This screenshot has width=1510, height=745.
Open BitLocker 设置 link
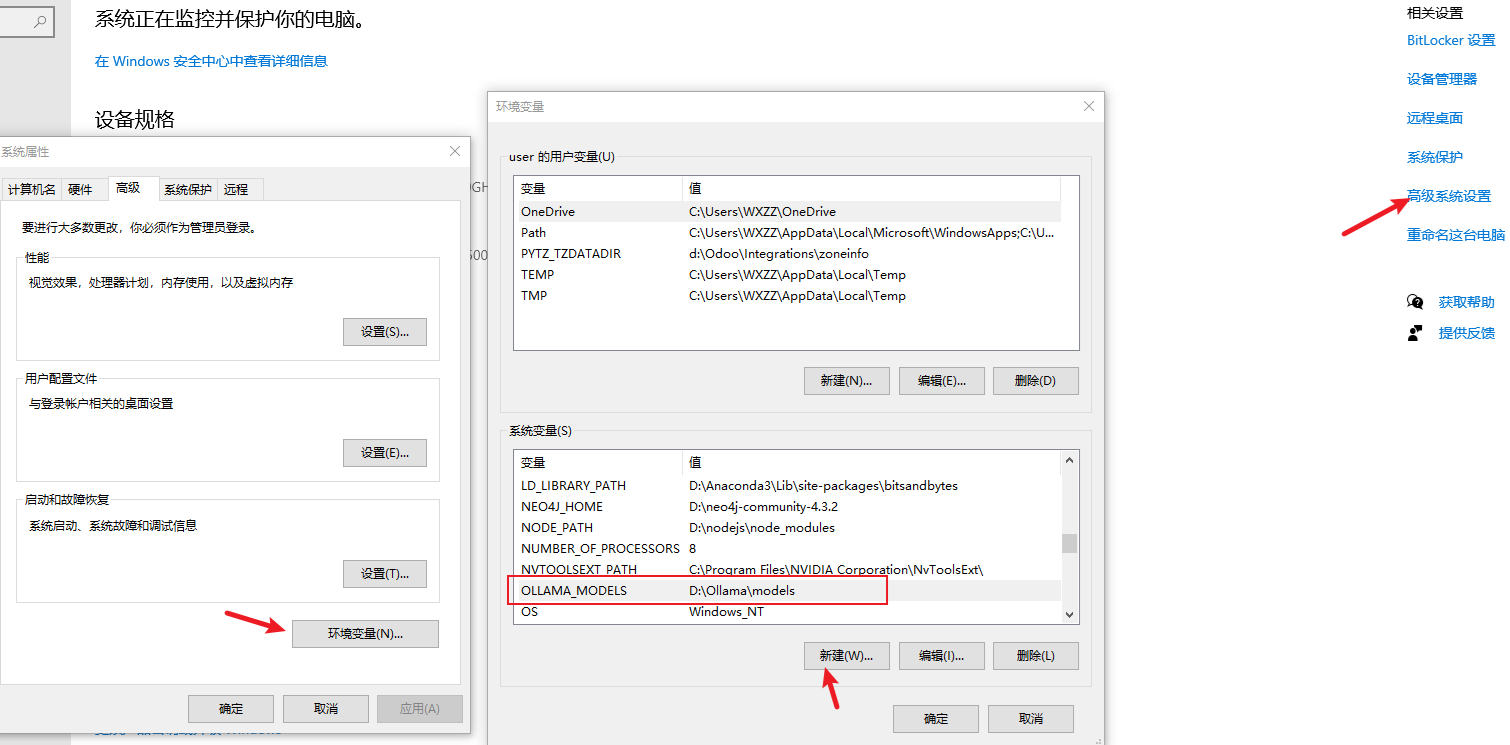[1450, 41]
